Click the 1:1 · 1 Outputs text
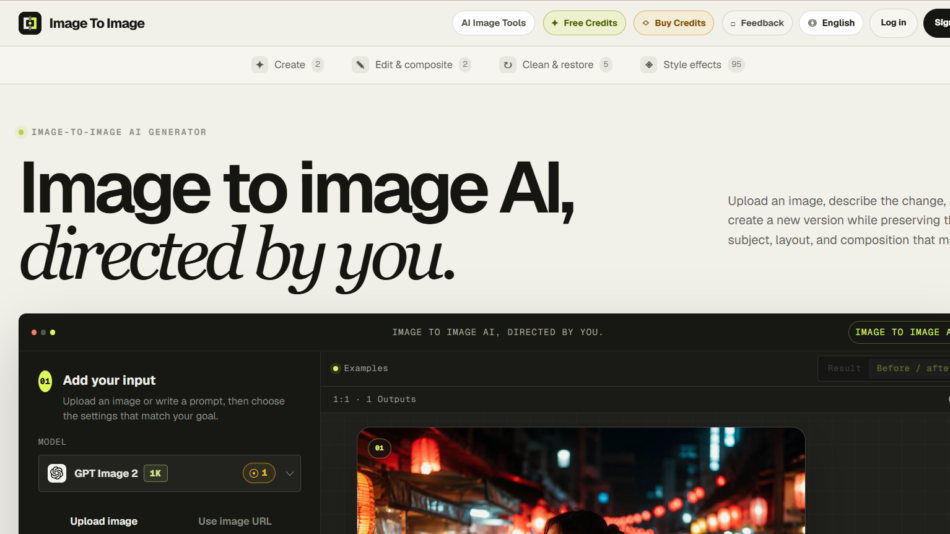Image resolution: width=950 pixels, height=534 pixels. click(x=374, y=399)
